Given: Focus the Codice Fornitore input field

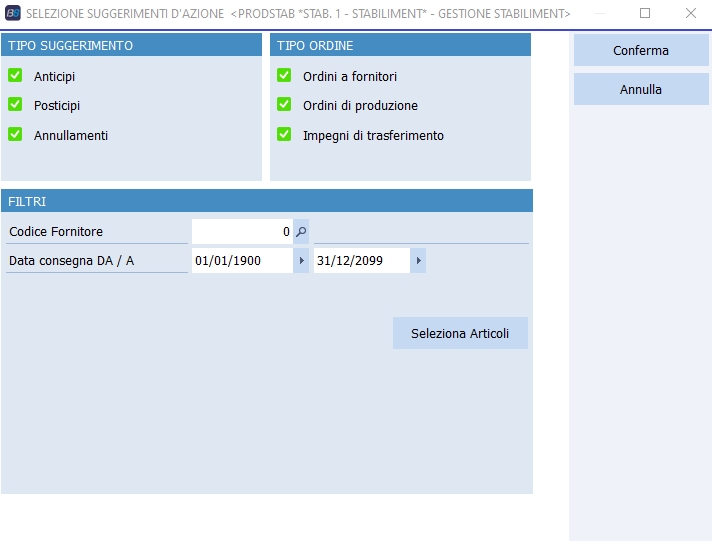Looking at the screenshot, I should [242, 232].
